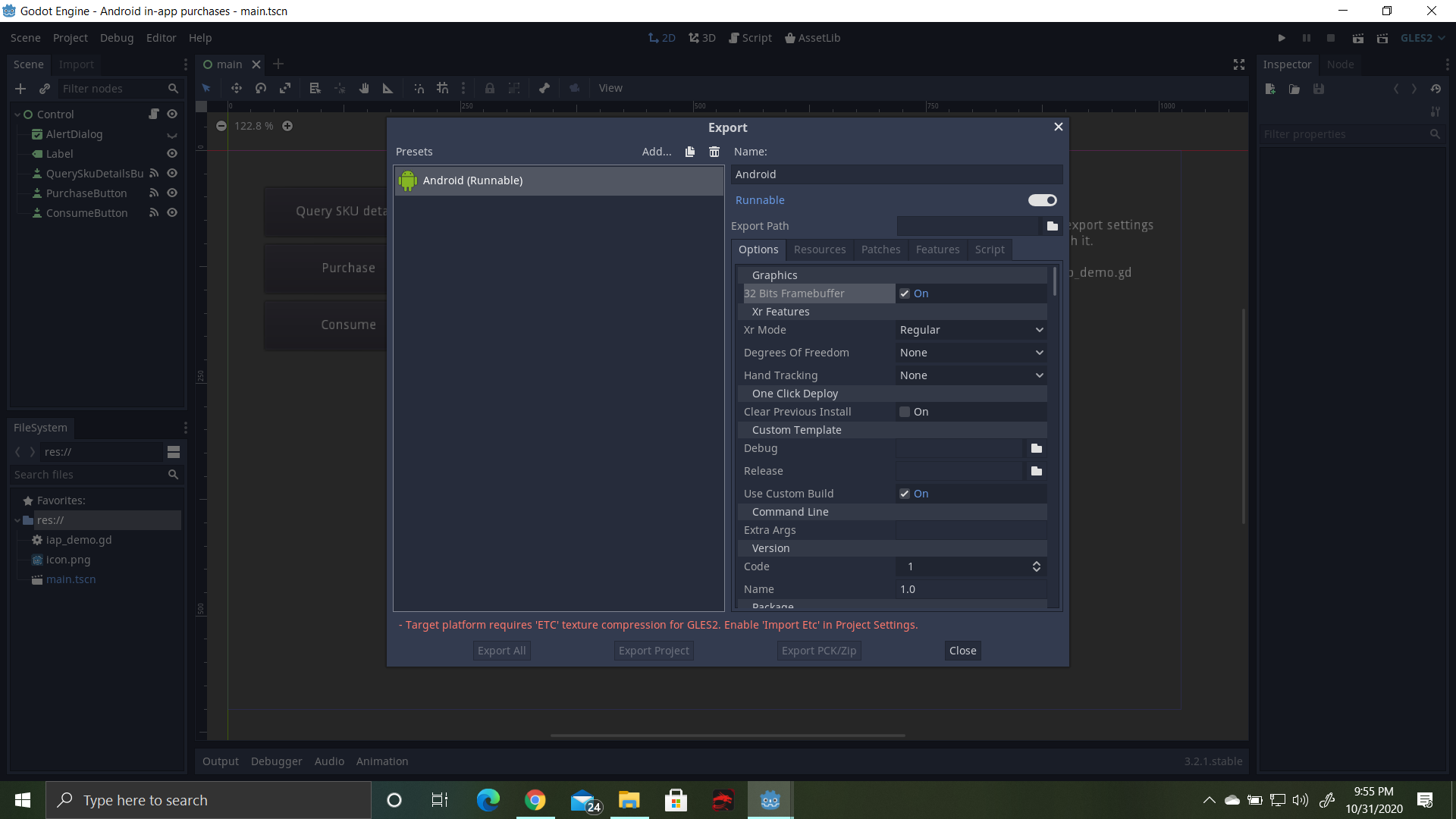Image resolution: width=1456 pixels, height=819 pixels.
Task: Select the Rotate mode tool
Action: tap(261, 88)
